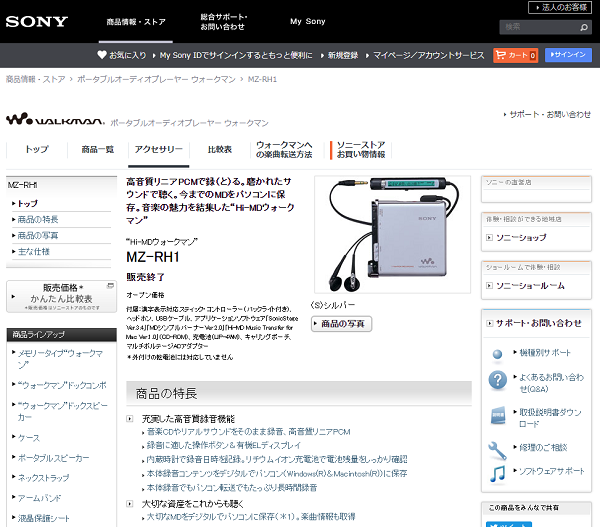Click the music note software support icon
Viewport: 600px width, 527px height.
(x=497, y=474)
